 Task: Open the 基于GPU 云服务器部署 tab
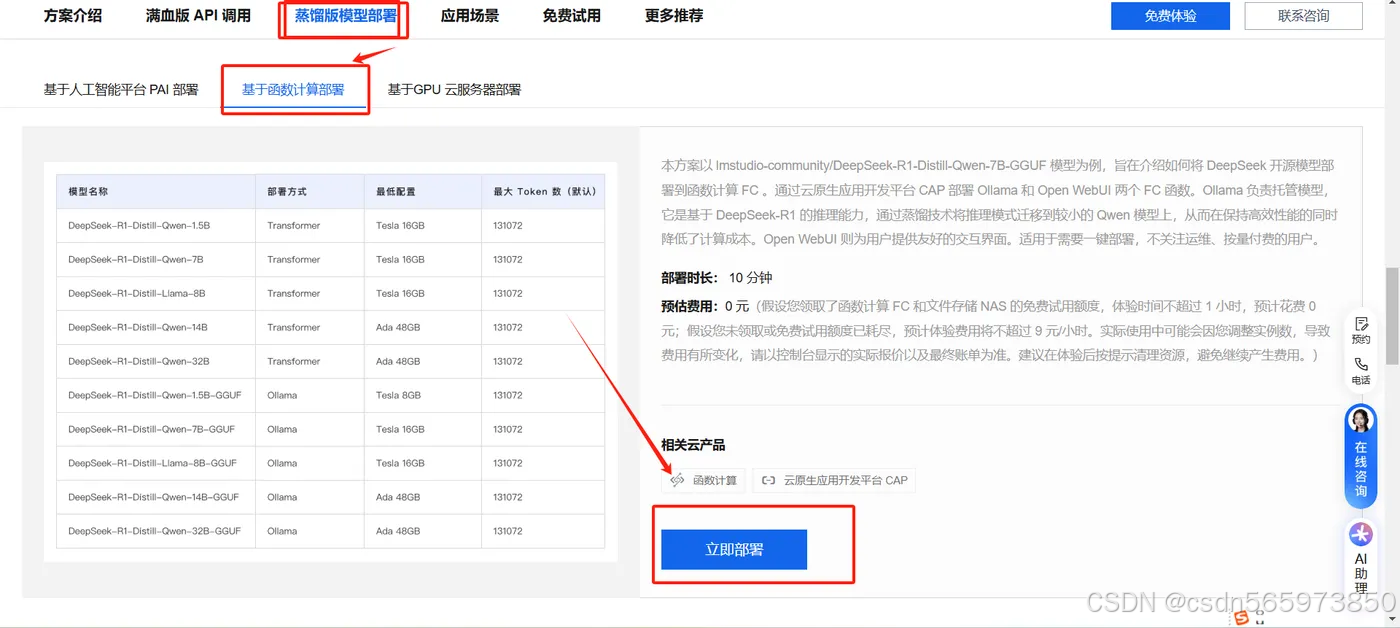(x=453, y=89)
